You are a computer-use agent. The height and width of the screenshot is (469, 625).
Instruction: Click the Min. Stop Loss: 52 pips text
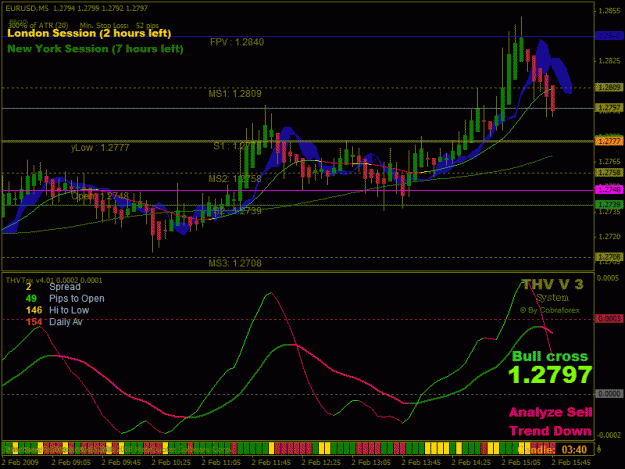(119, 25)
